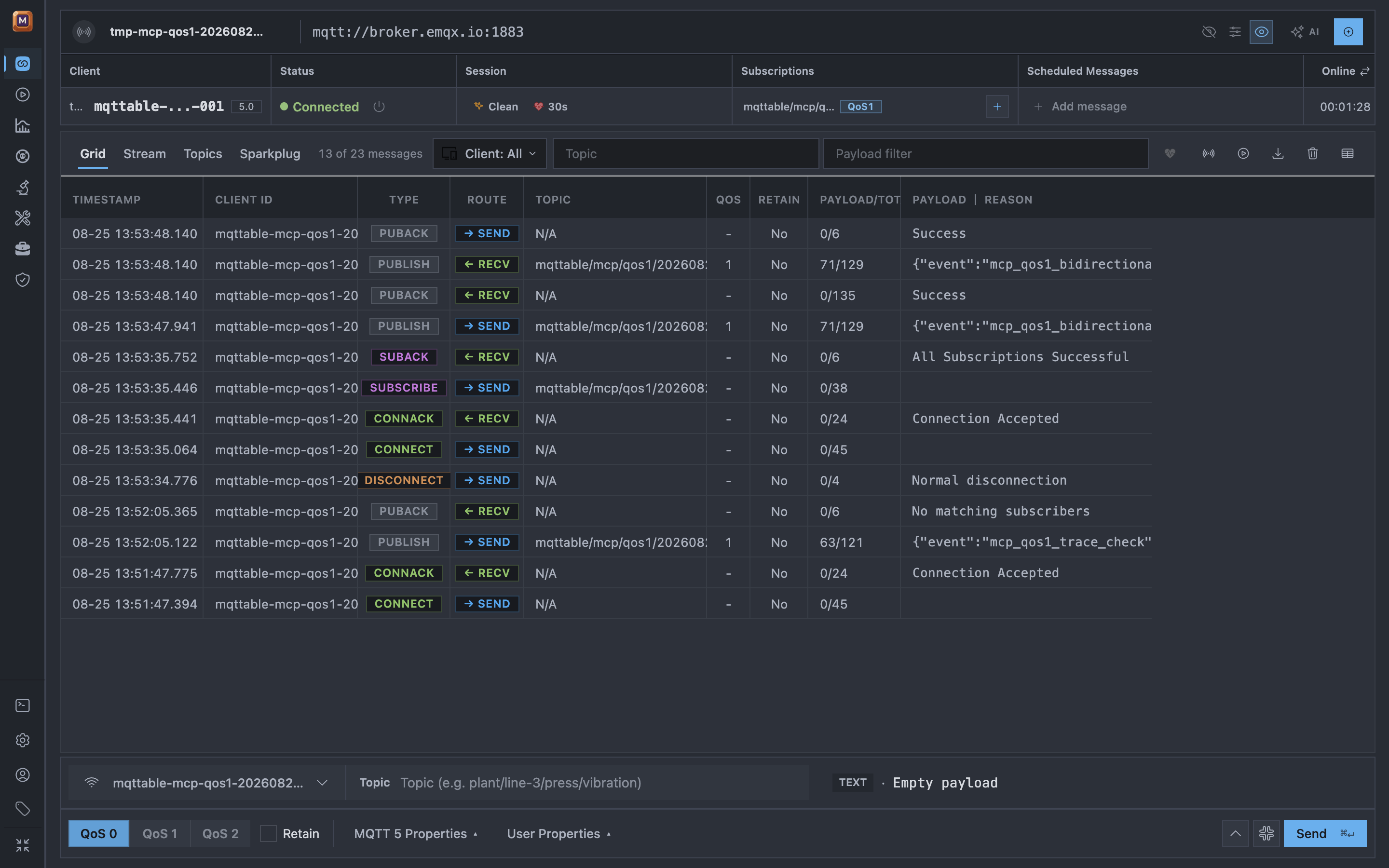Image resolution: width=1389 pixels, height=868 pixels.
Task: Click the crossed-out eye icon in the header
Action: (1209, 32)
